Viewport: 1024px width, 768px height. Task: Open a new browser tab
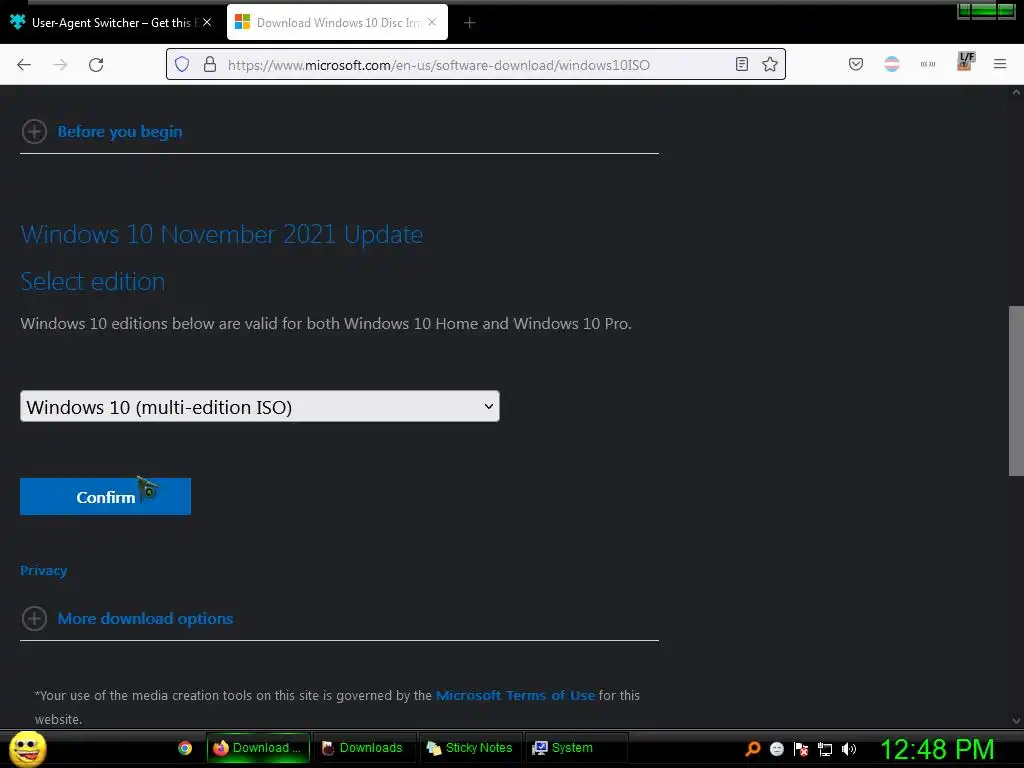[470, 23]
